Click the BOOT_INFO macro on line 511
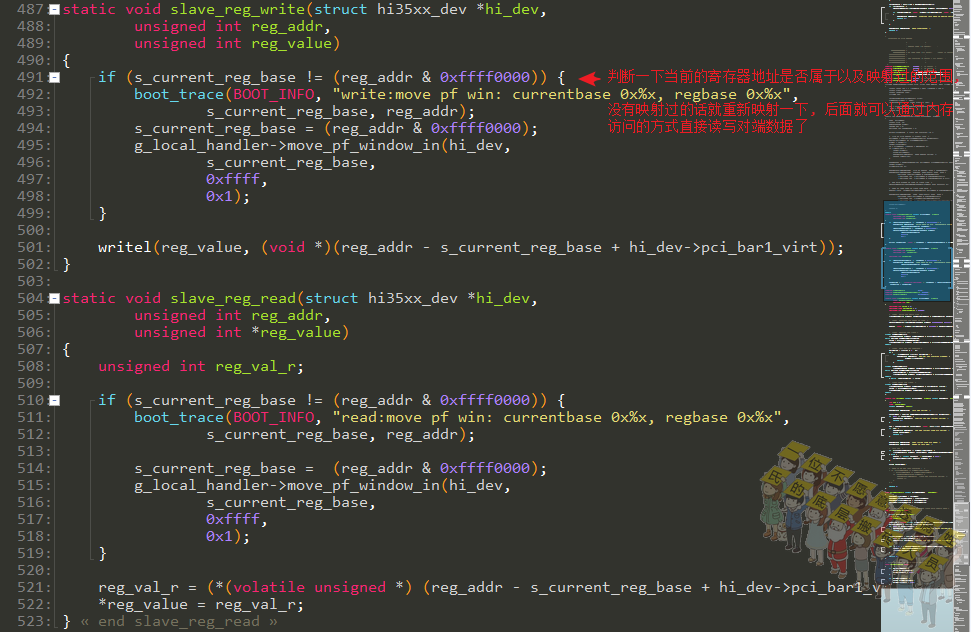This screenshot has width=971, height=632. tap(274, 418)
